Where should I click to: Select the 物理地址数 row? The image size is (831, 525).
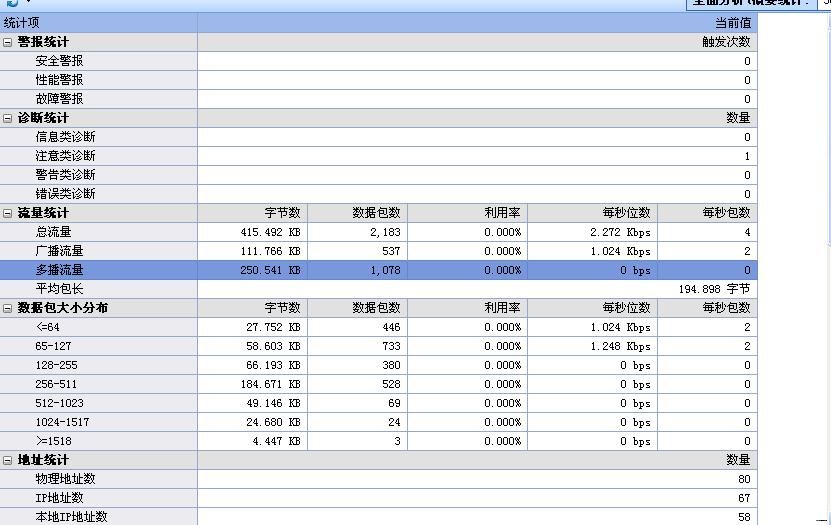66,479
